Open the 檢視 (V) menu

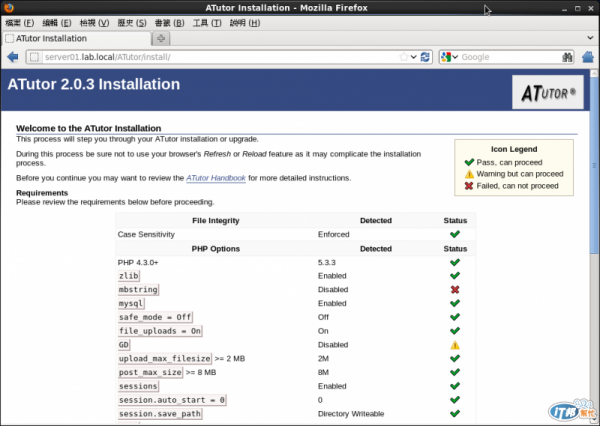[94, 23]
